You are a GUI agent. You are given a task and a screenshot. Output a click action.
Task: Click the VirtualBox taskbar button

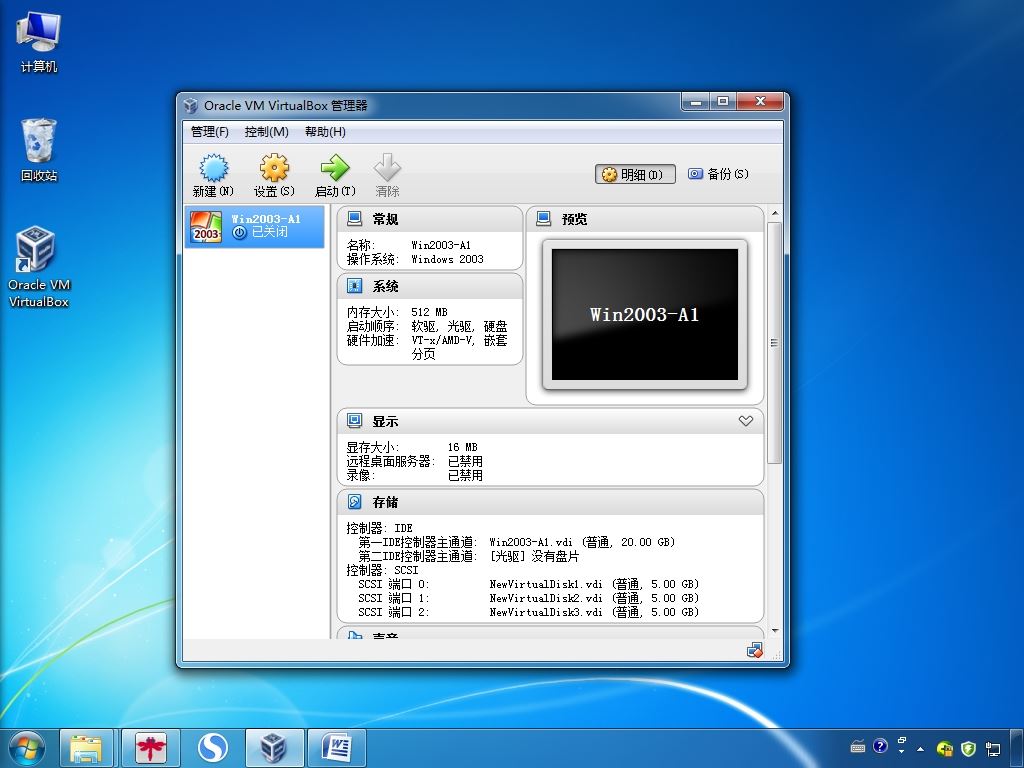(x=274, y=748)
